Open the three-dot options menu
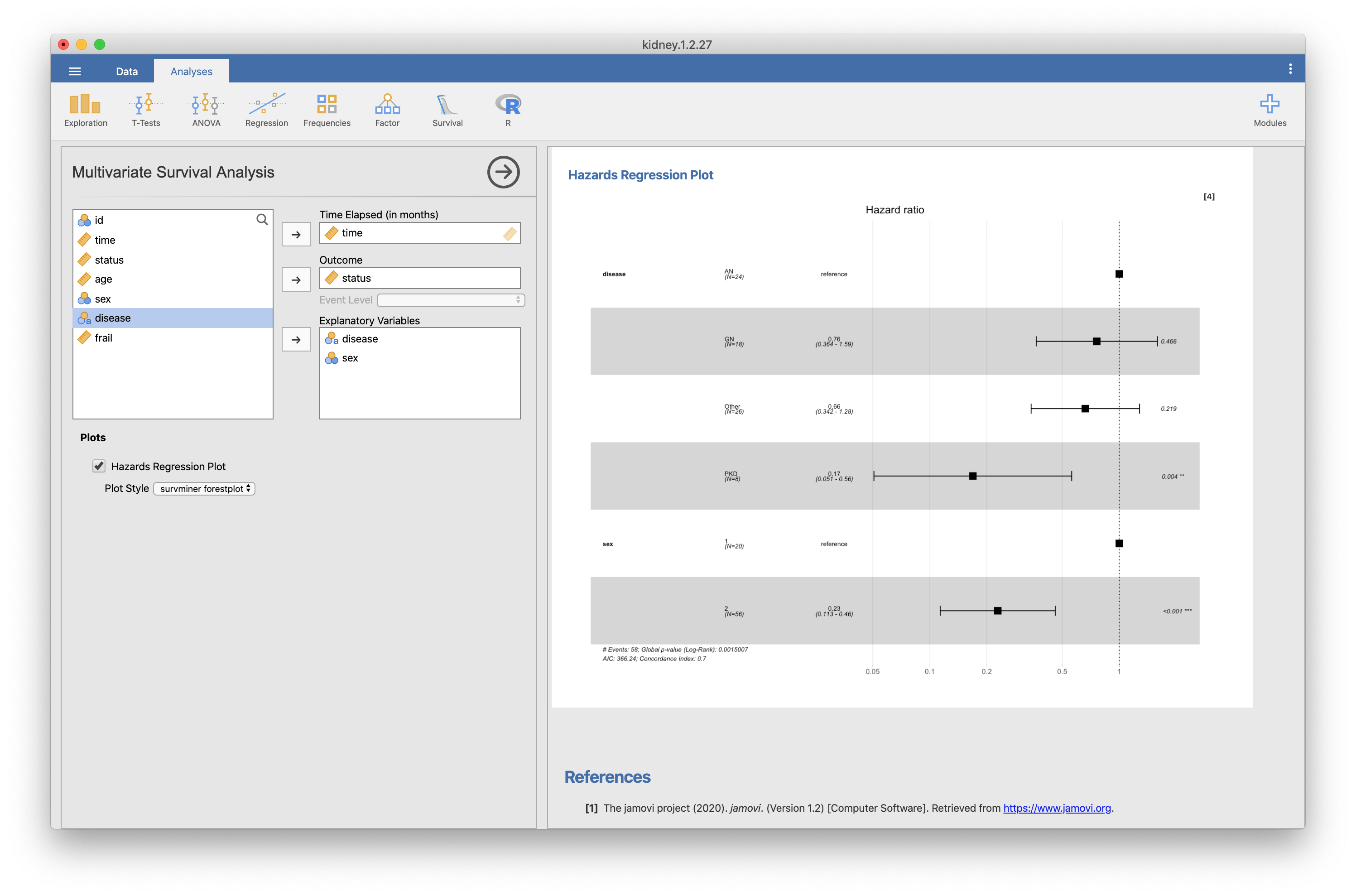This screenshot has width=1356, height=896. (1290, 69)
